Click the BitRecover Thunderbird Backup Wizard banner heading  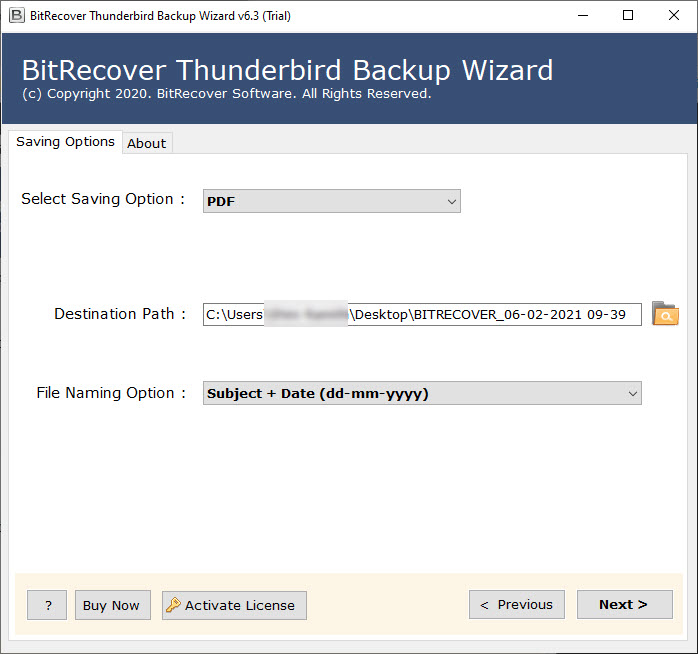[x=287, y=70]
